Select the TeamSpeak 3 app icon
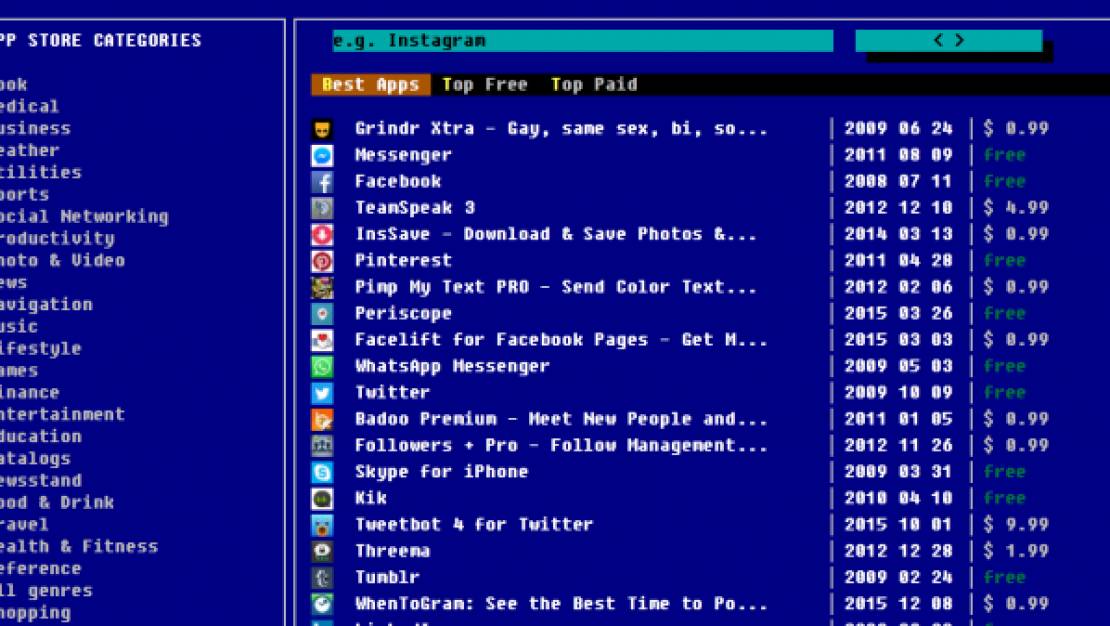Screen dimensions: 1110x626 click(322, 208)
